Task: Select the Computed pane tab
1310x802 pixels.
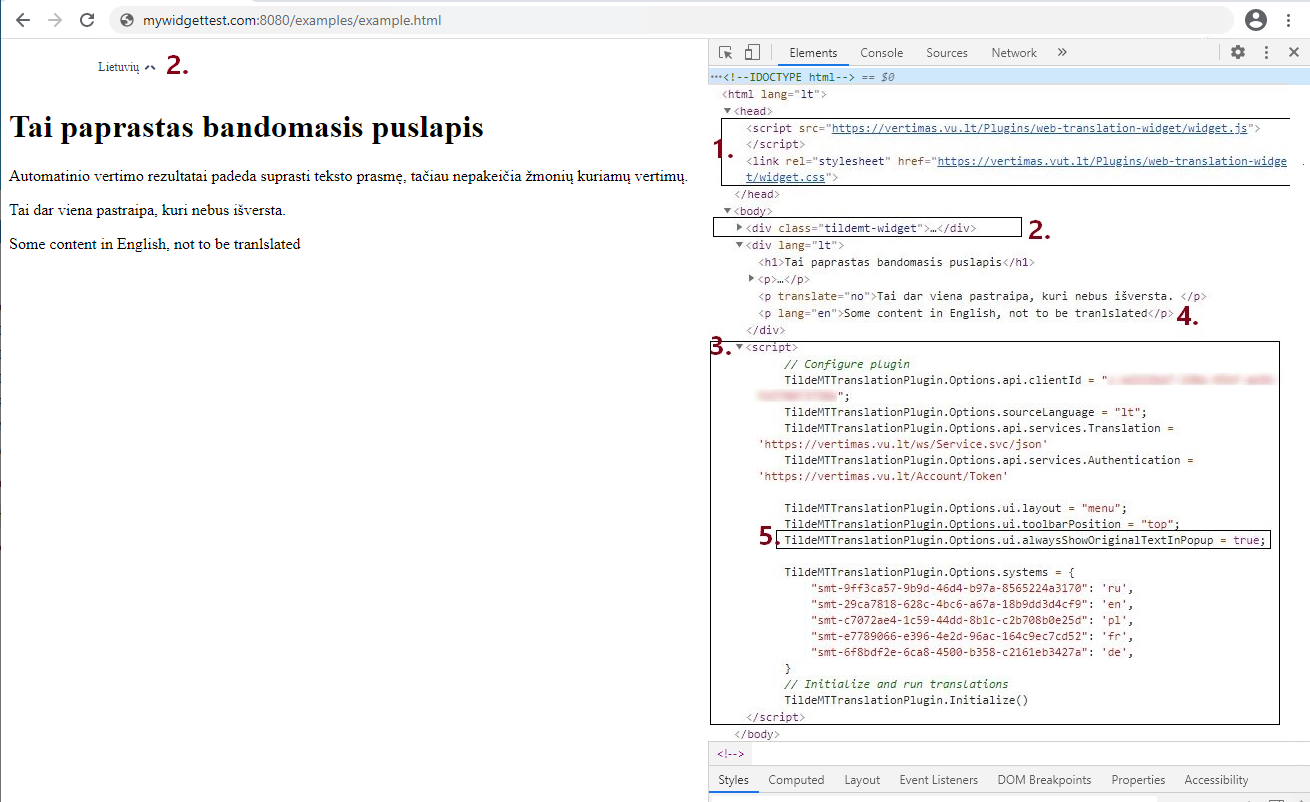Action: click(x=796, y=780)
